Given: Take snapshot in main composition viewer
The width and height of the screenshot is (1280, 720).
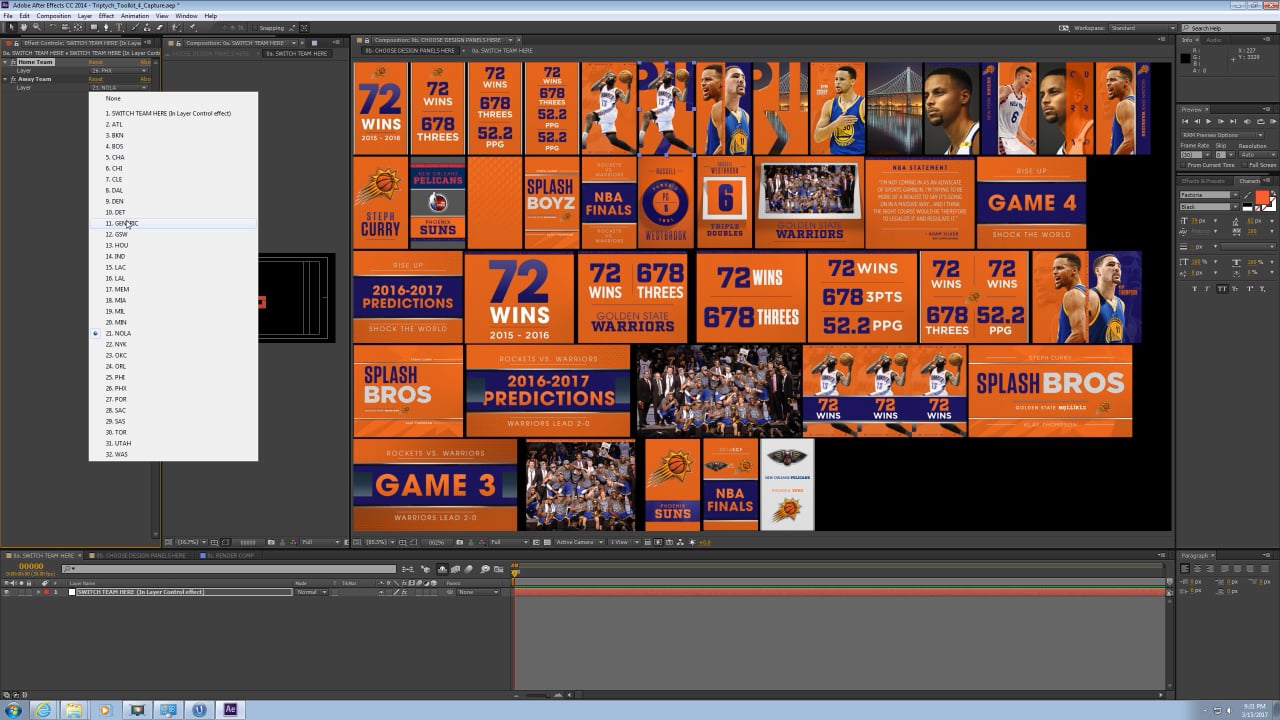Looking at the screenshot, I should 459,542.
